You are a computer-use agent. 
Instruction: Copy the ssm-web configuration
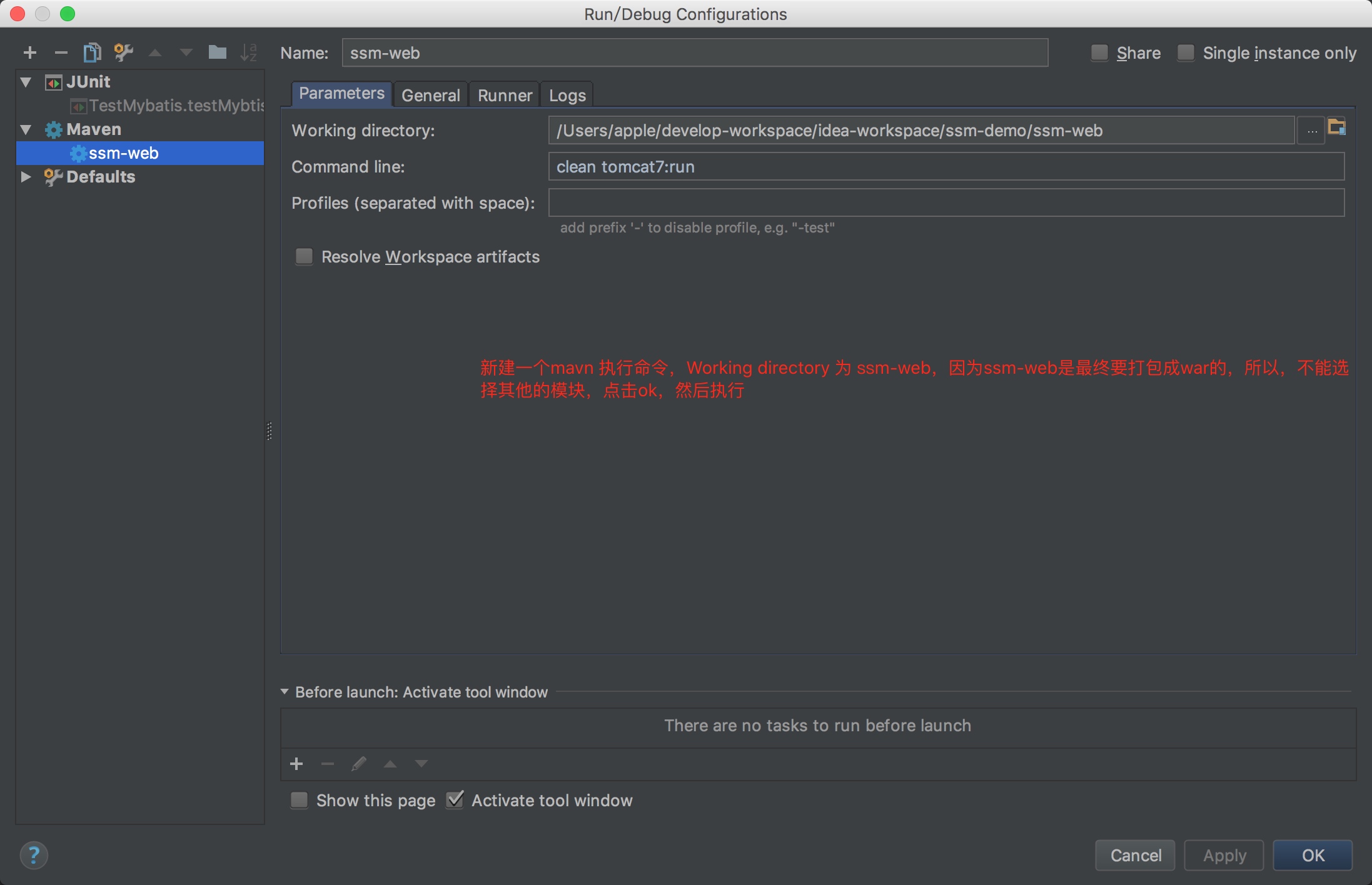point(92,52)
